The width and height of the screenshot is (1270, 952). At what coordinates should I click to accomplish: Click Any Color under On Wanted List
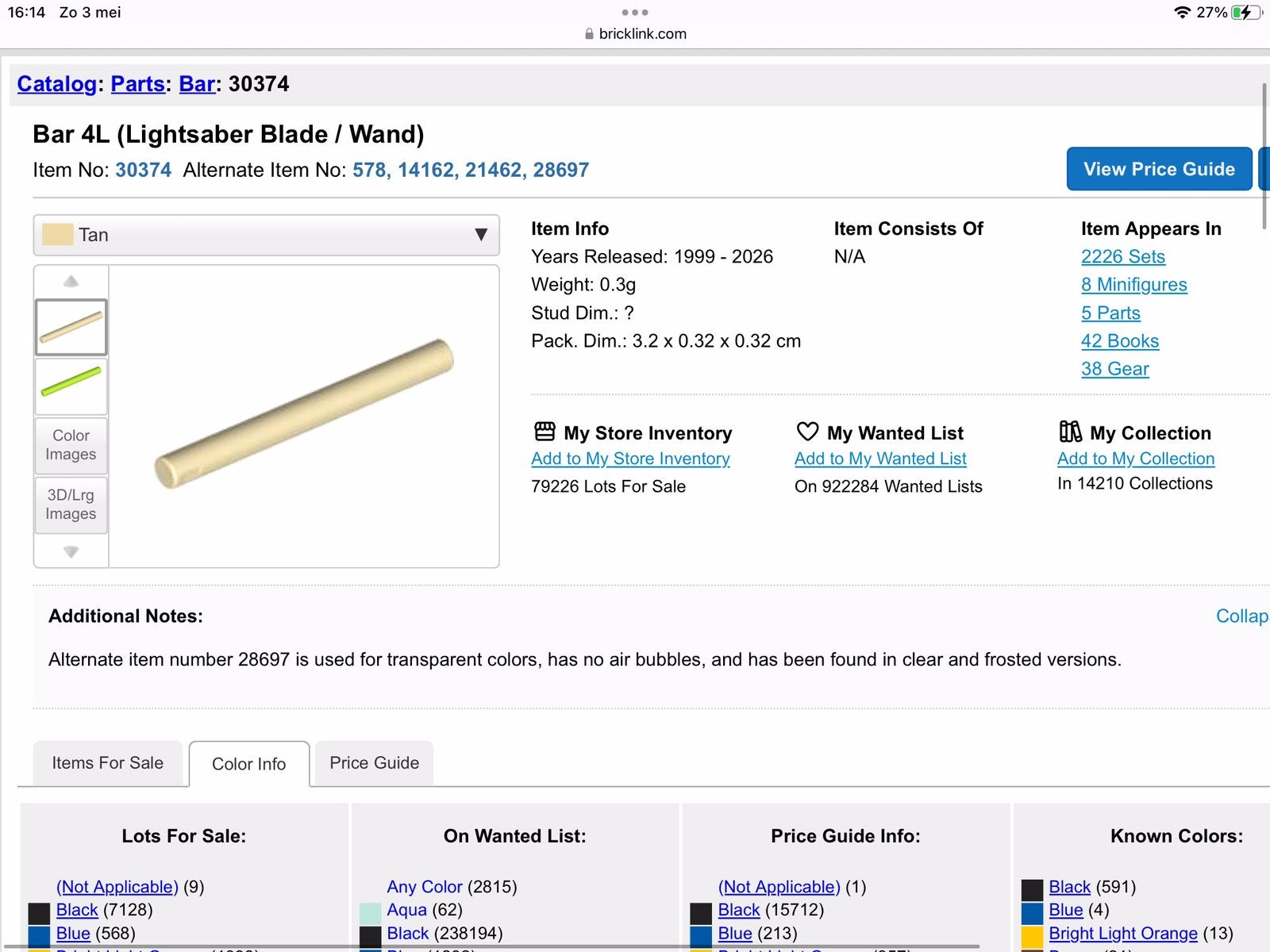click(425, 886)
